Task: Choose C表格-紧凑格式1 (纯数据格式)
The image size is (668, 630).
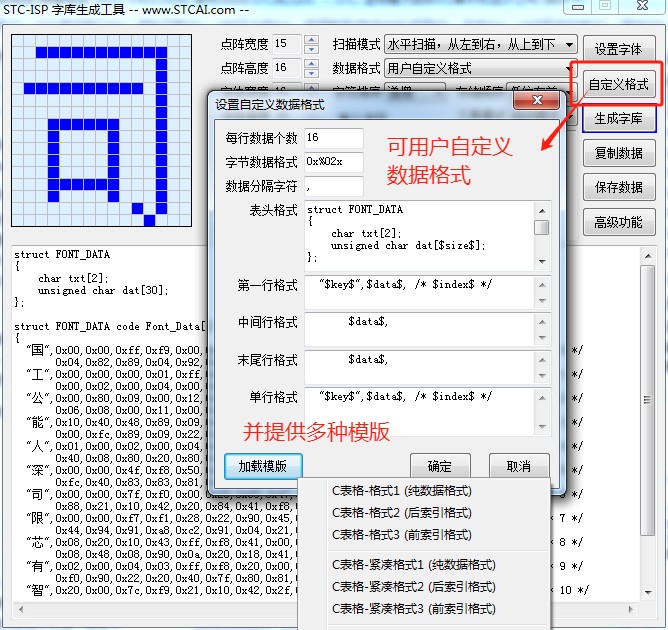Action: tap(414, 565)
